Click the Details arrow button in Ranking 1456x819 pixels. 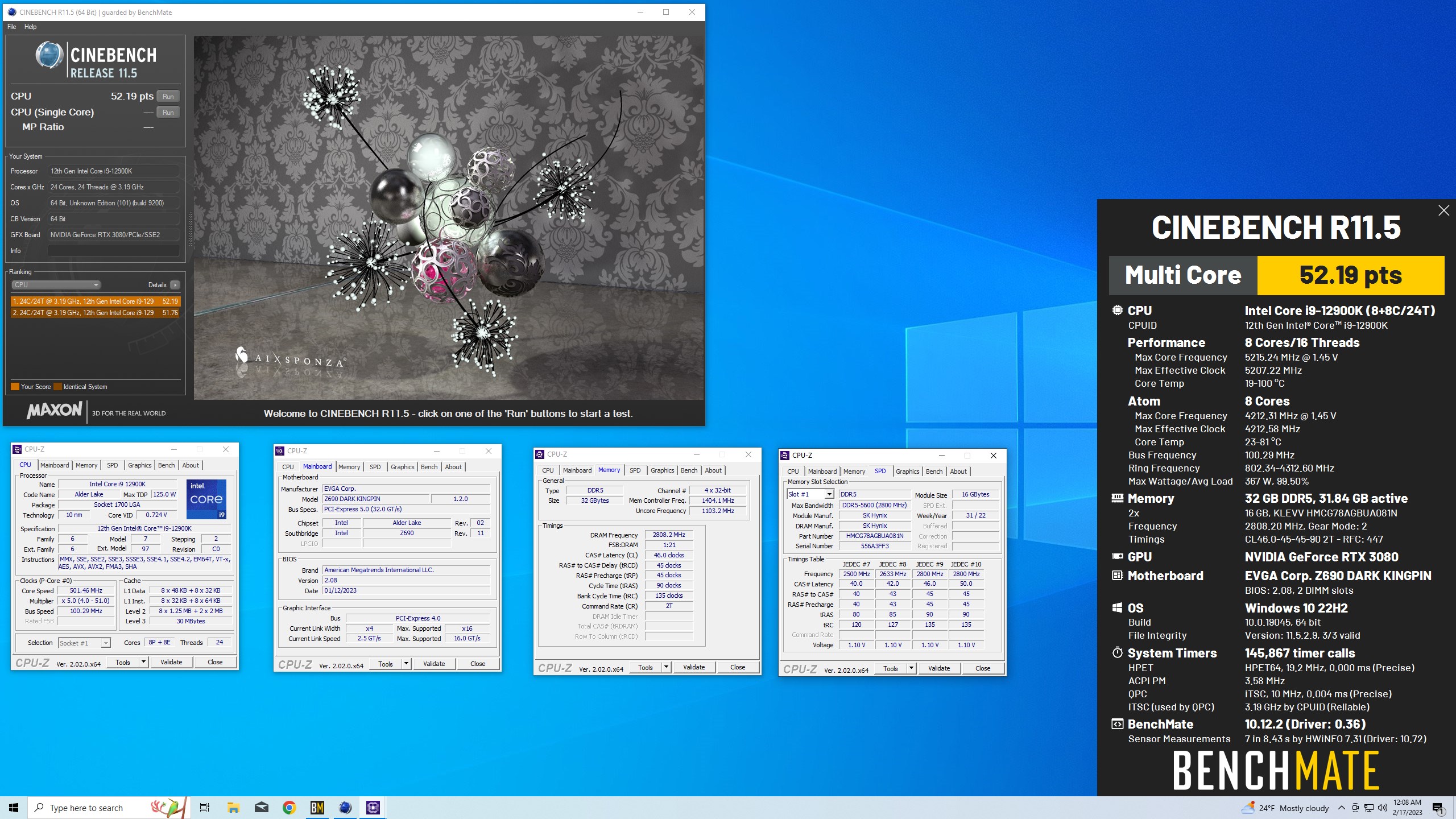[175, 285]
